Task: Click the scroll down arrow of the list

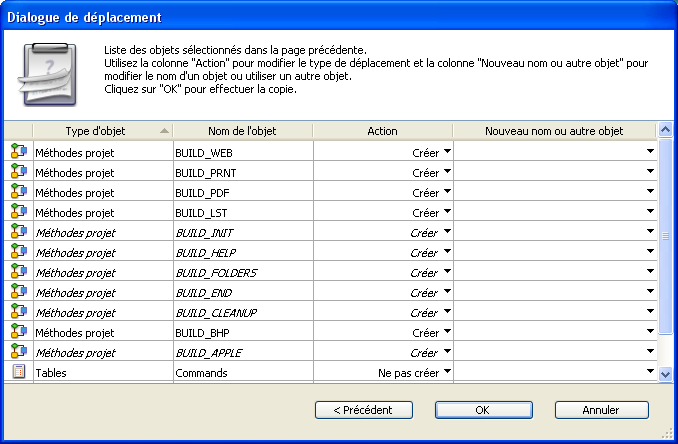Action: pos(667,373)
